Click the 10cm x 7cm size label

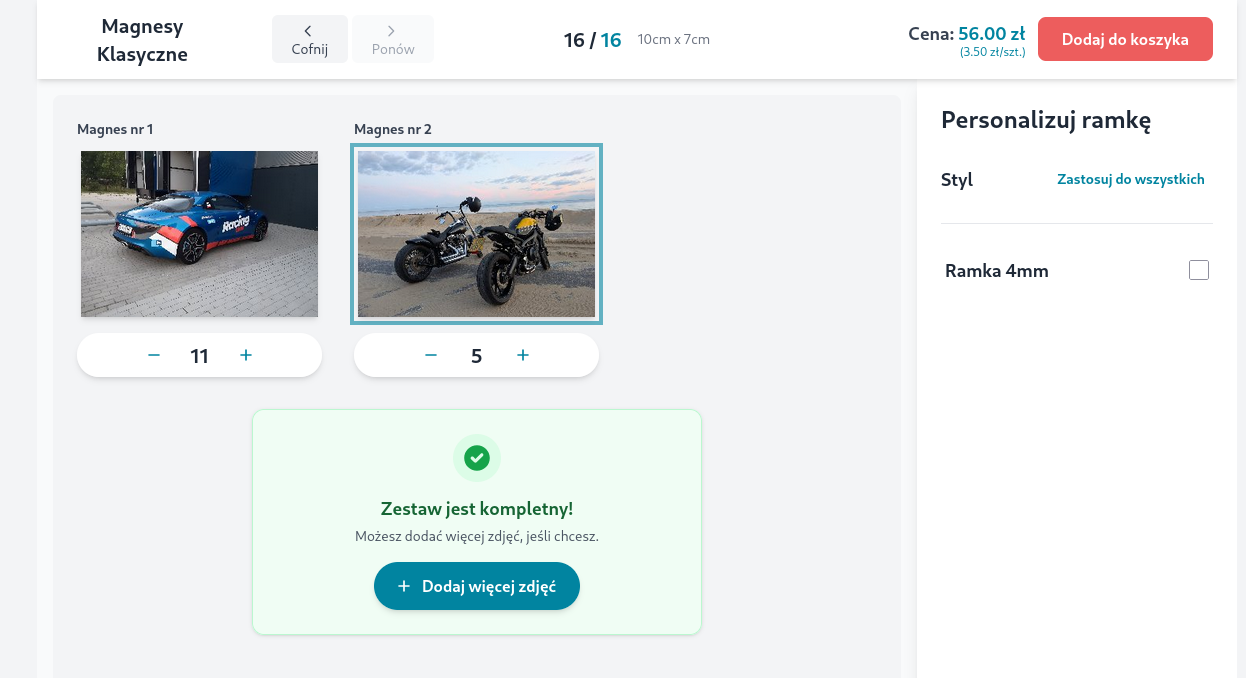[673, 40]
